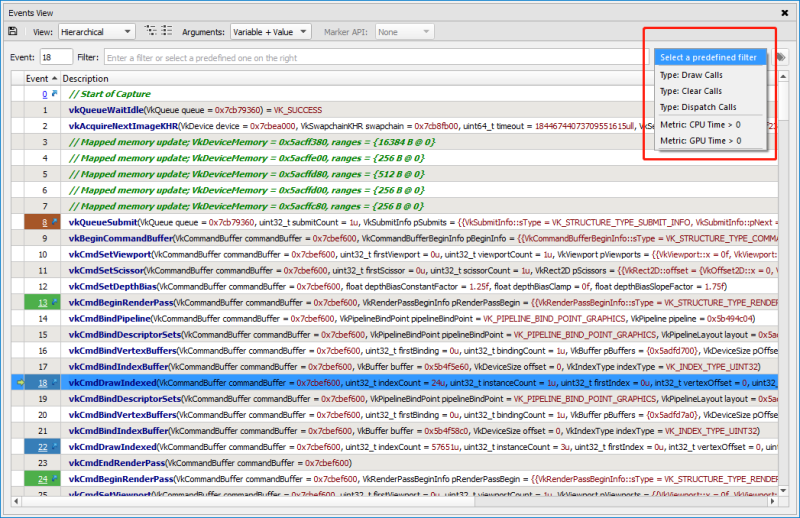Select vkCmdBindDescriptorSets at event 19

[x=394, y=399]
